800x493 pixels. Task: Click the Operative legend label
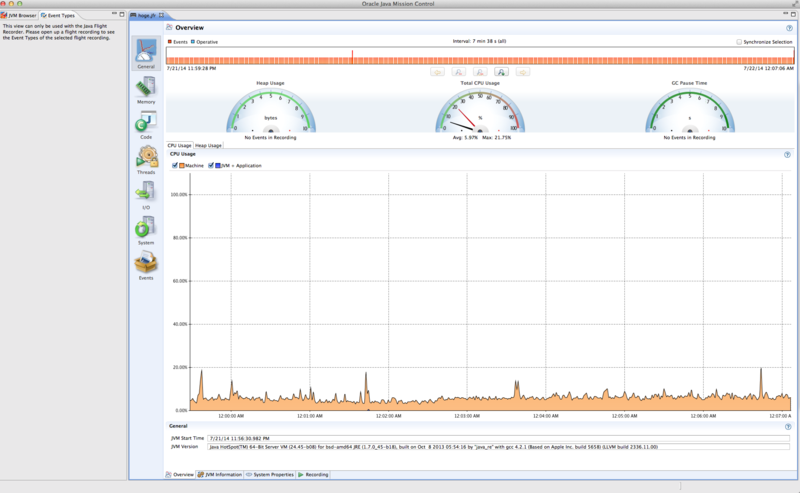pyautogui.click(x=207, y=42)
